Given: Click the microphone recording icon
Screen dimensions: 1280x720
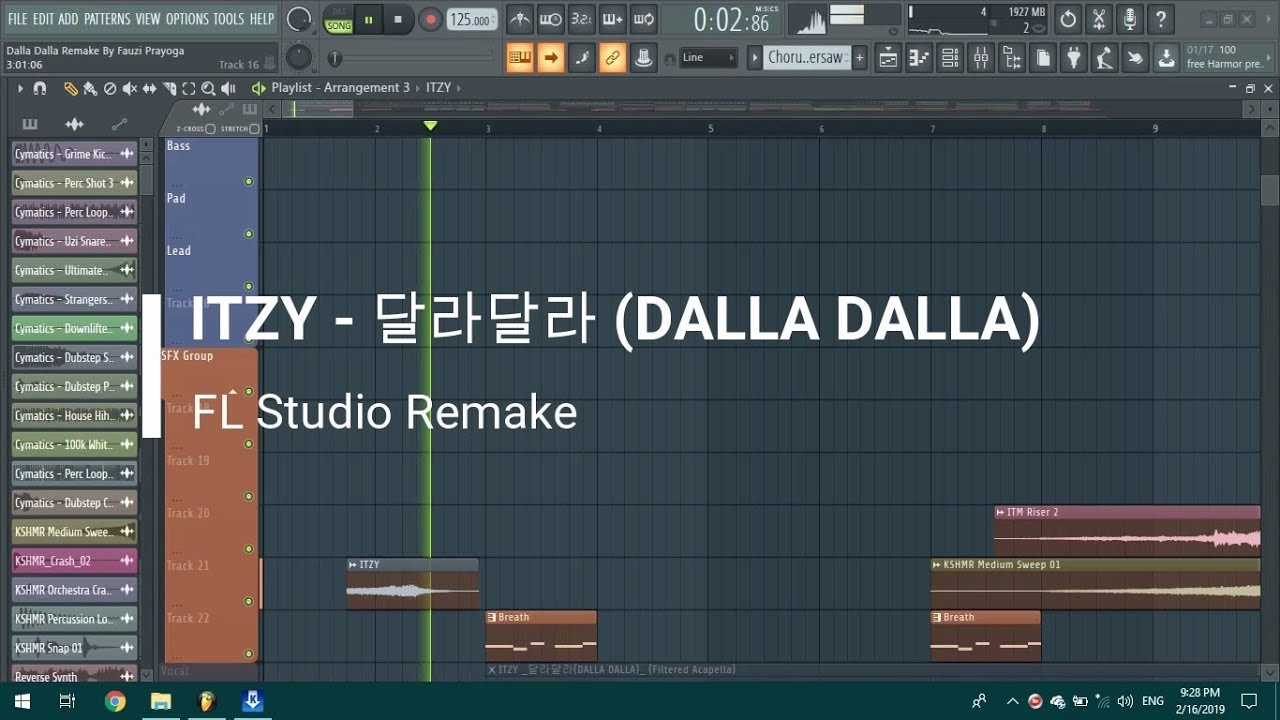Looking at the screenshot, I should tap(1130, 19).
